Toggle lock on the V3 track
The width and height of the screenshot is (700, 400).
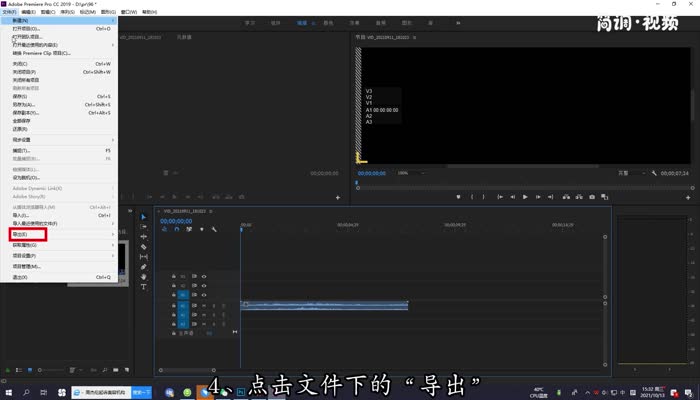point(173,276)
